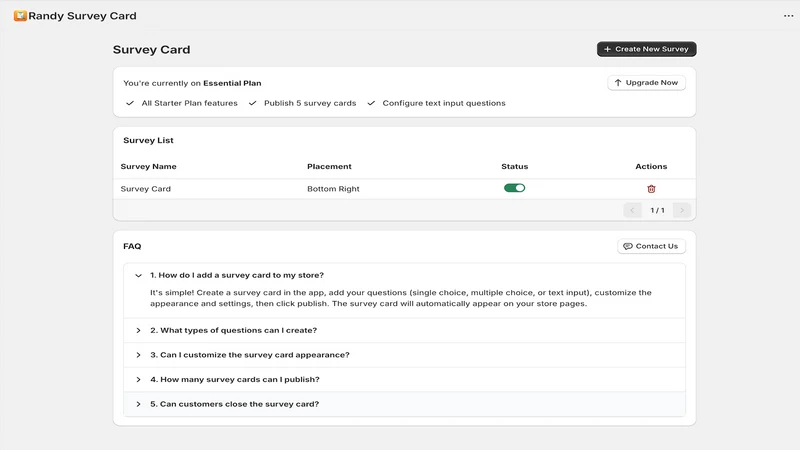
Task: Expand FAQ 2 about question types
Action: 404,330
